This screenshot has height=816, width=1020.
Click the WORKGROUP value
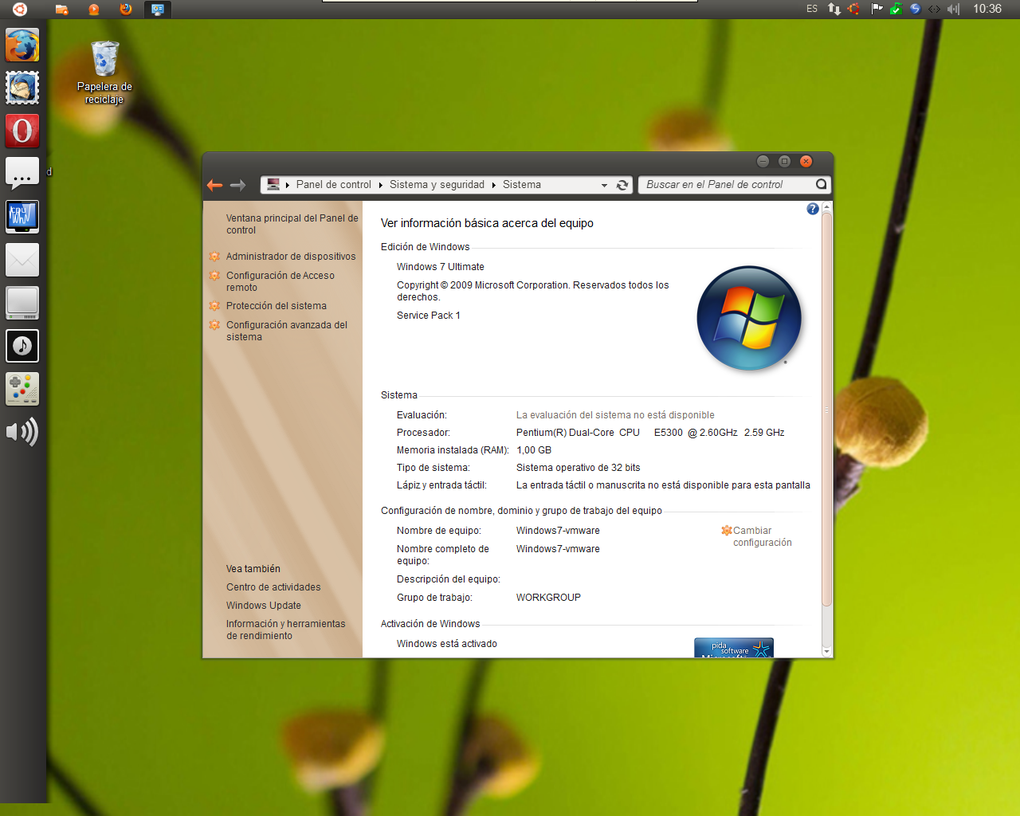548,597
